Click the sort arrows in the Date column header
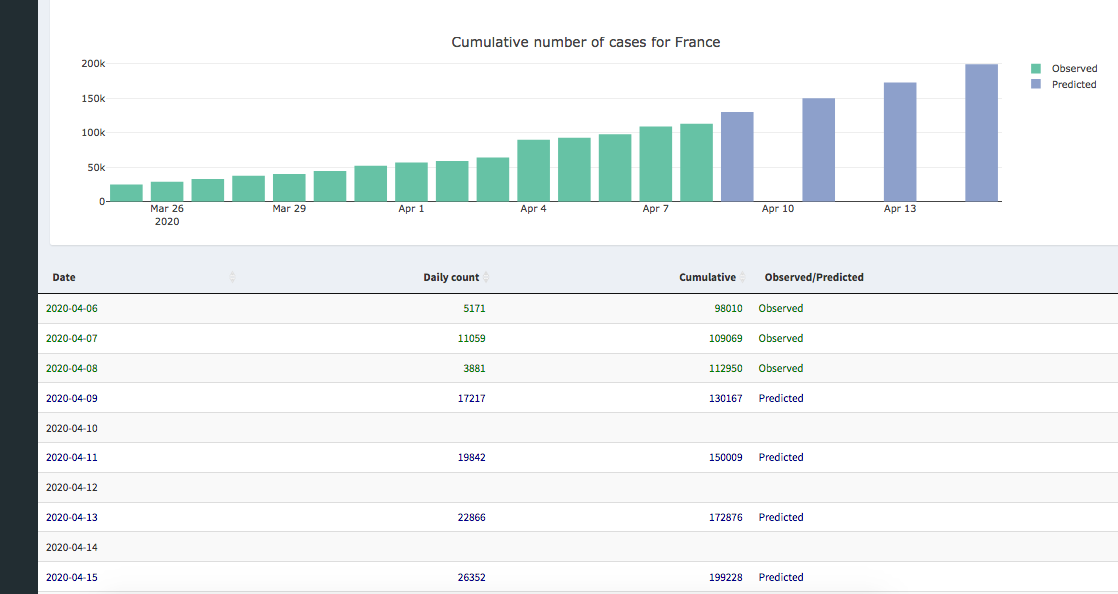The height and width of the screenshot is (594, 1118). [232, 277]
